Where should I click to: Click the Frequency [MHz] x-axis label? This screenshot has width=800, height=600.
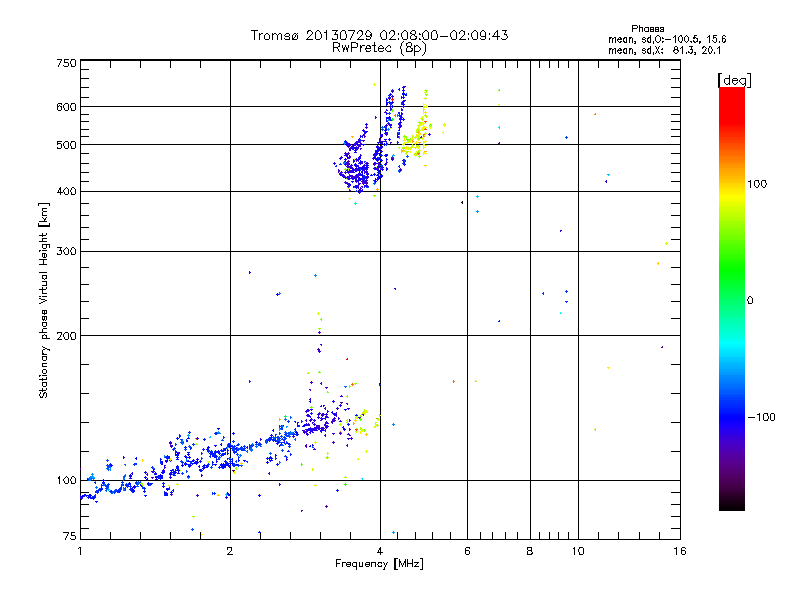point(379,565)
